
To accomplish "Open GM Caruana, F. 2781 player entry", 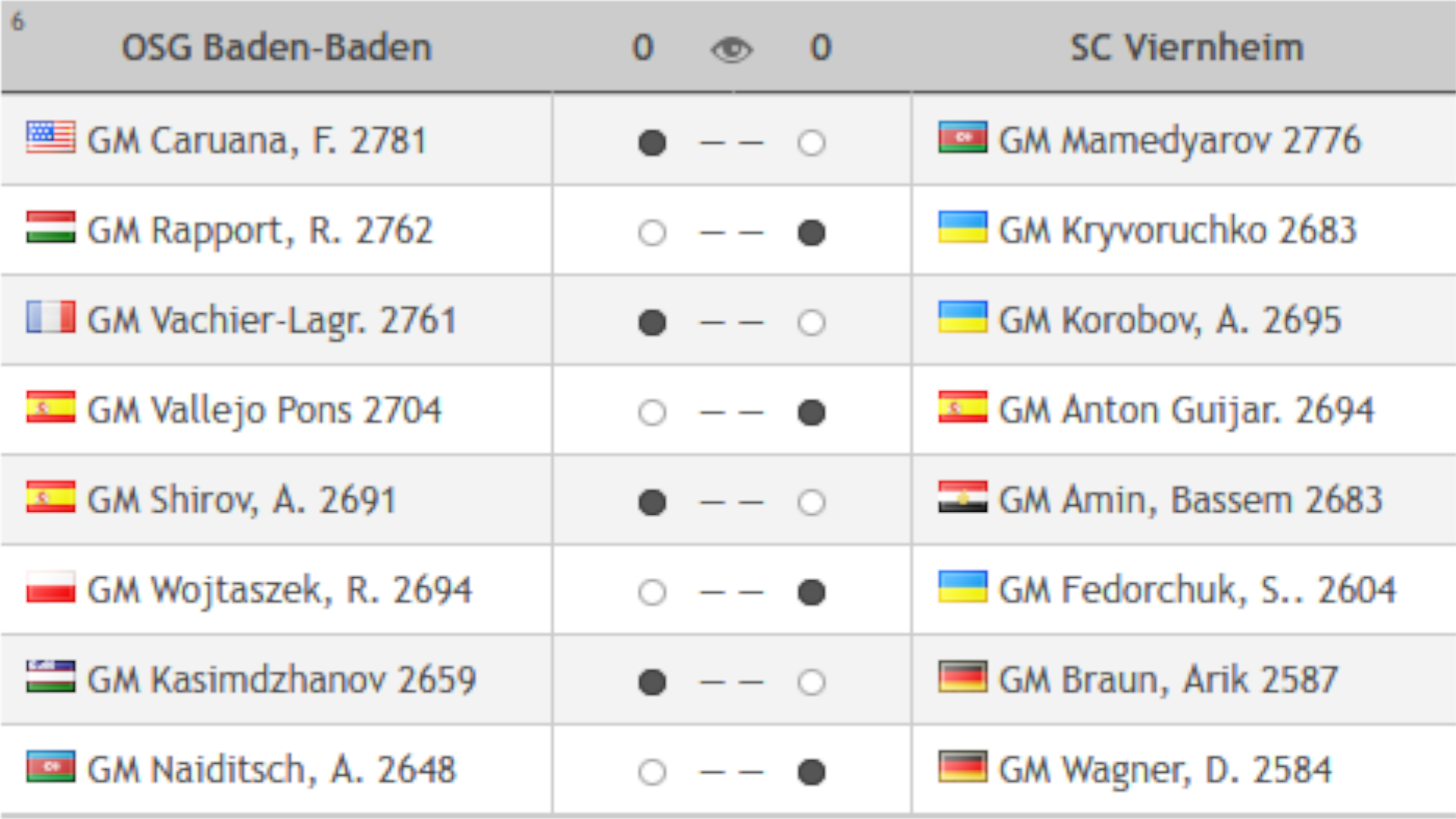I will coord(257,141).
